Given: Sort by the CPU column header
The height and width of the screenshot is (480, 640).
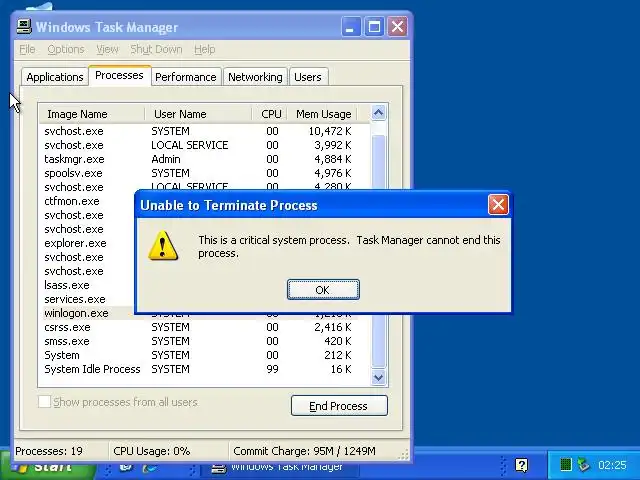Looking at the screenshot, I should pyautogui.click(x=269, y=114).
